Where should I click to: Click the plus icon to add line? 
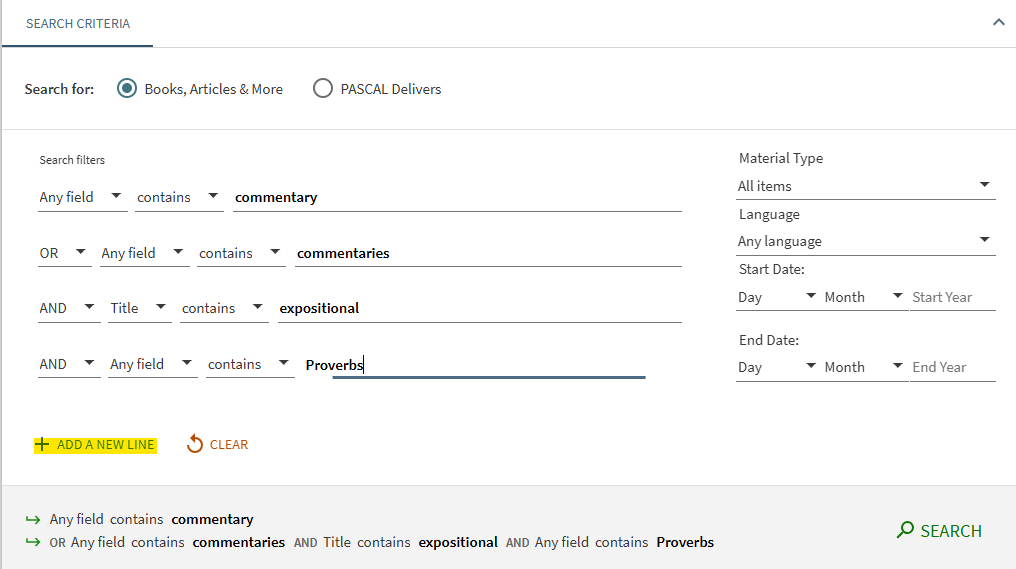point(42,445)
